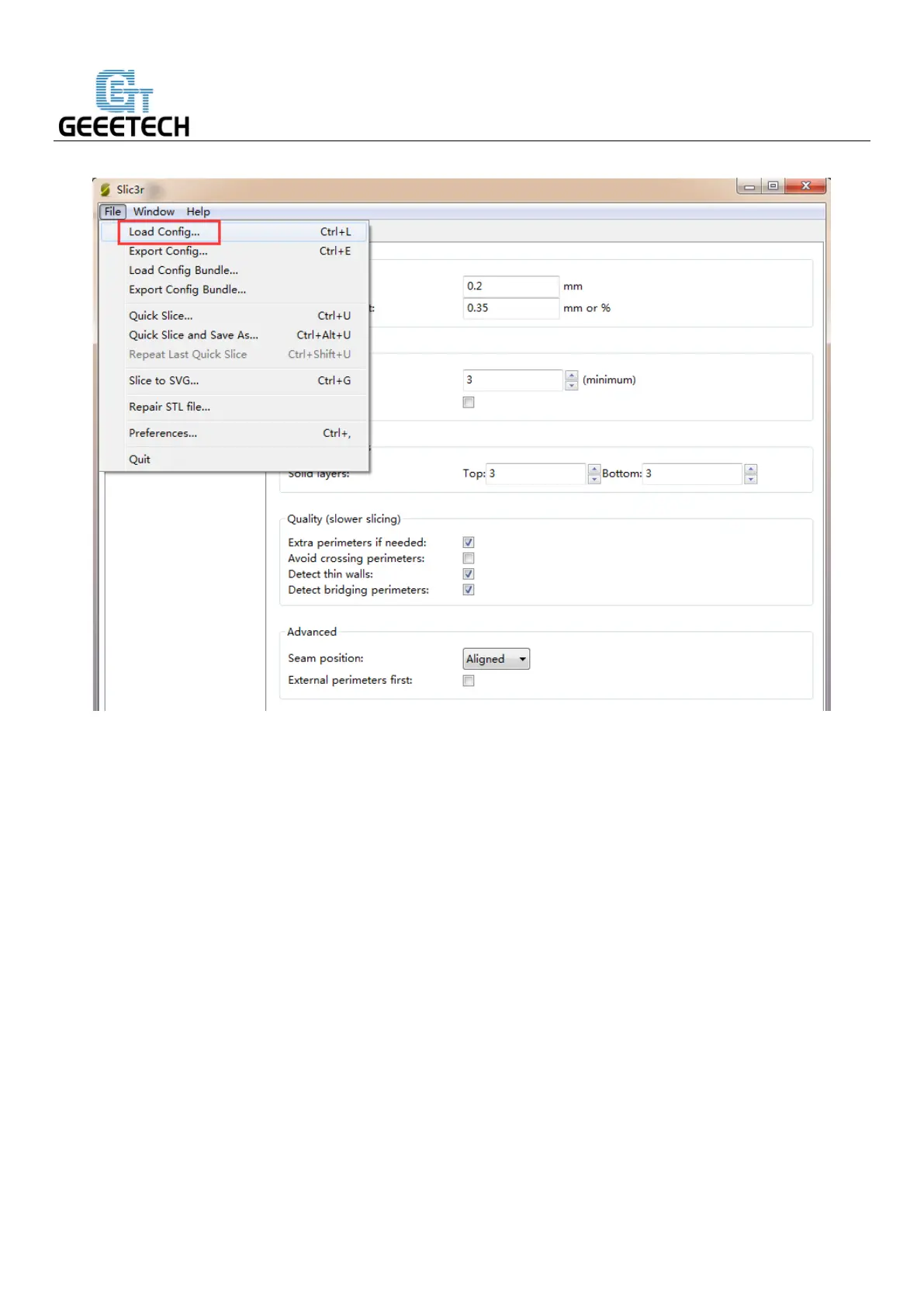Increase the Bottom solid layers value
Viewport: 924px width, 1307px height.
(x=750, y=469)
